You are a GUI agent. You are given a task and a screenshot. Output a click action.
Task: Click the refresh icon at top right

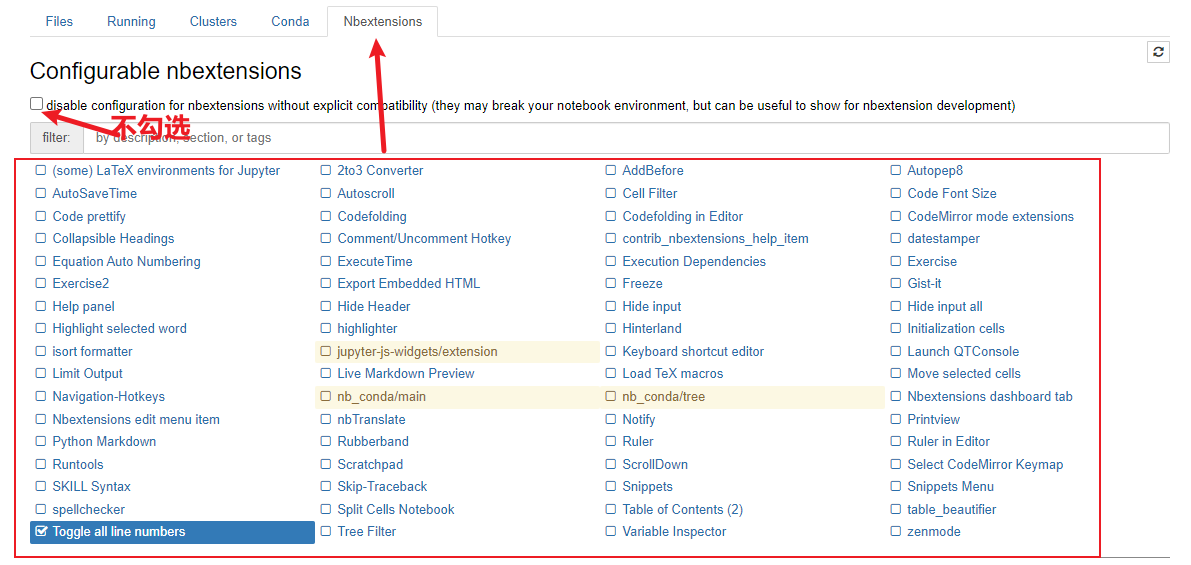click(1158, 52)
